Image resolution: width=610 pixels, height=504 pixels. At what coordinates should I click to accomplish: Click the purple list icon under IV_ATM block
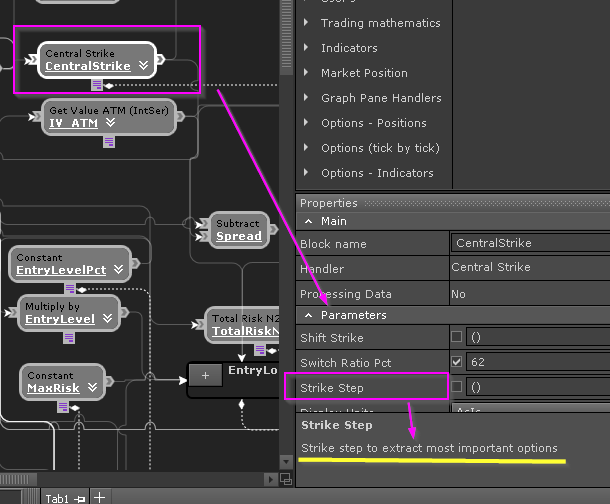[109, 141]
